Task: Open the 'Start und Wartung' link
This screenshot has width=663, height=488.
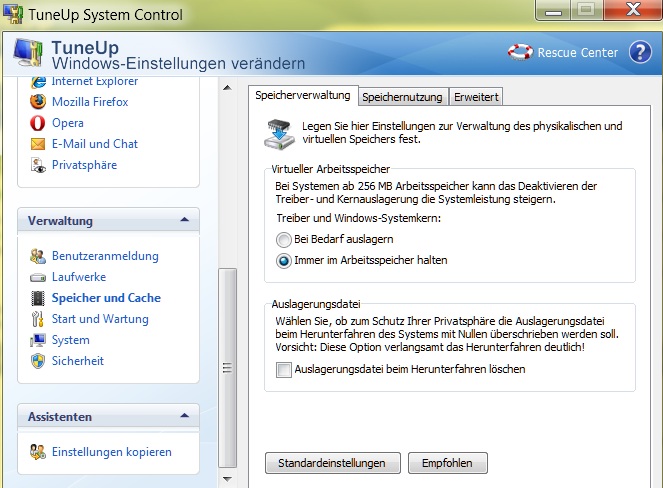Action: pyautogui.click(x=100, y=319)
